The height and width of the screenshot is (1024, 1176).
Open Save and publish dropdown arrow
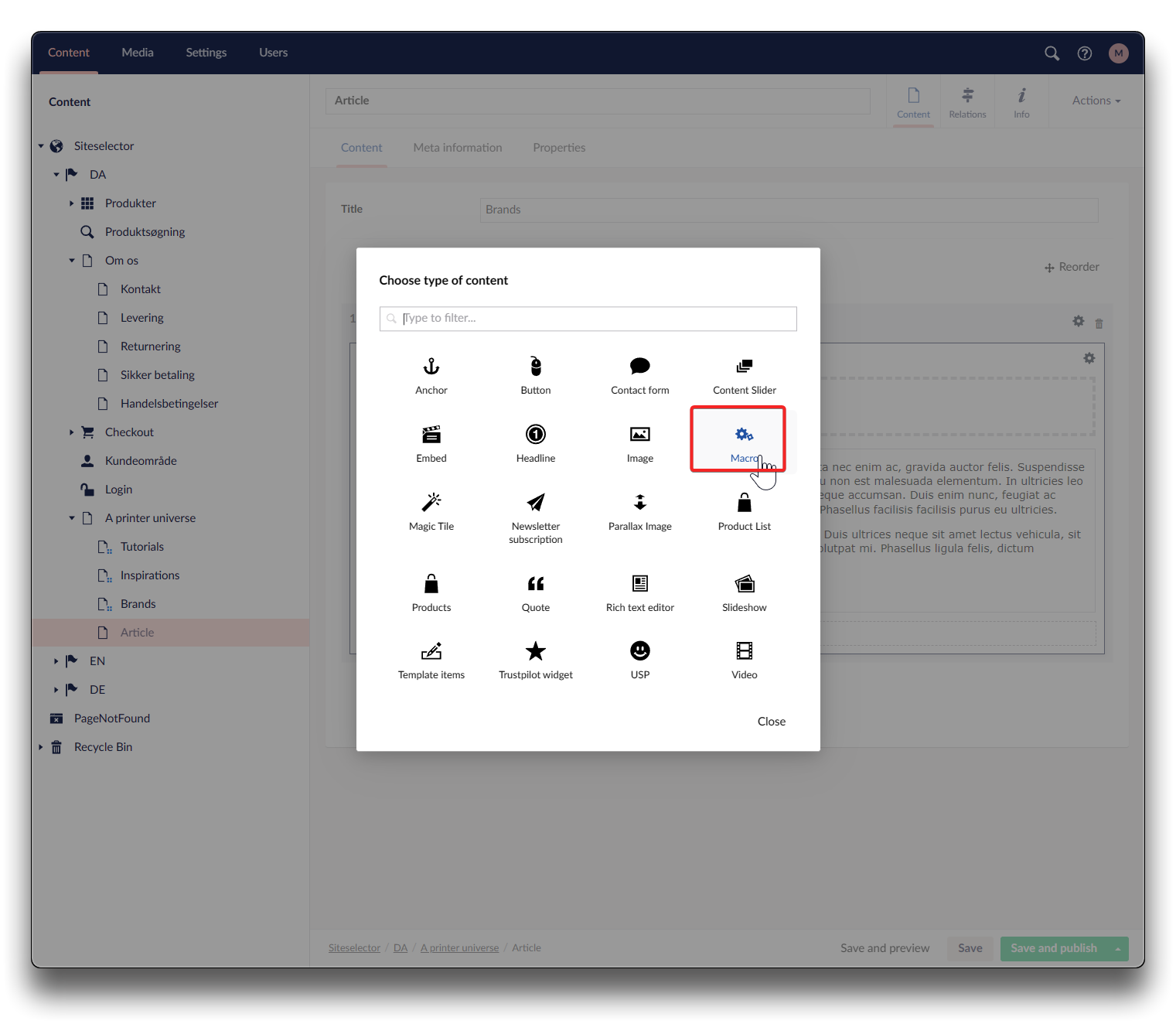[1118, 949]
